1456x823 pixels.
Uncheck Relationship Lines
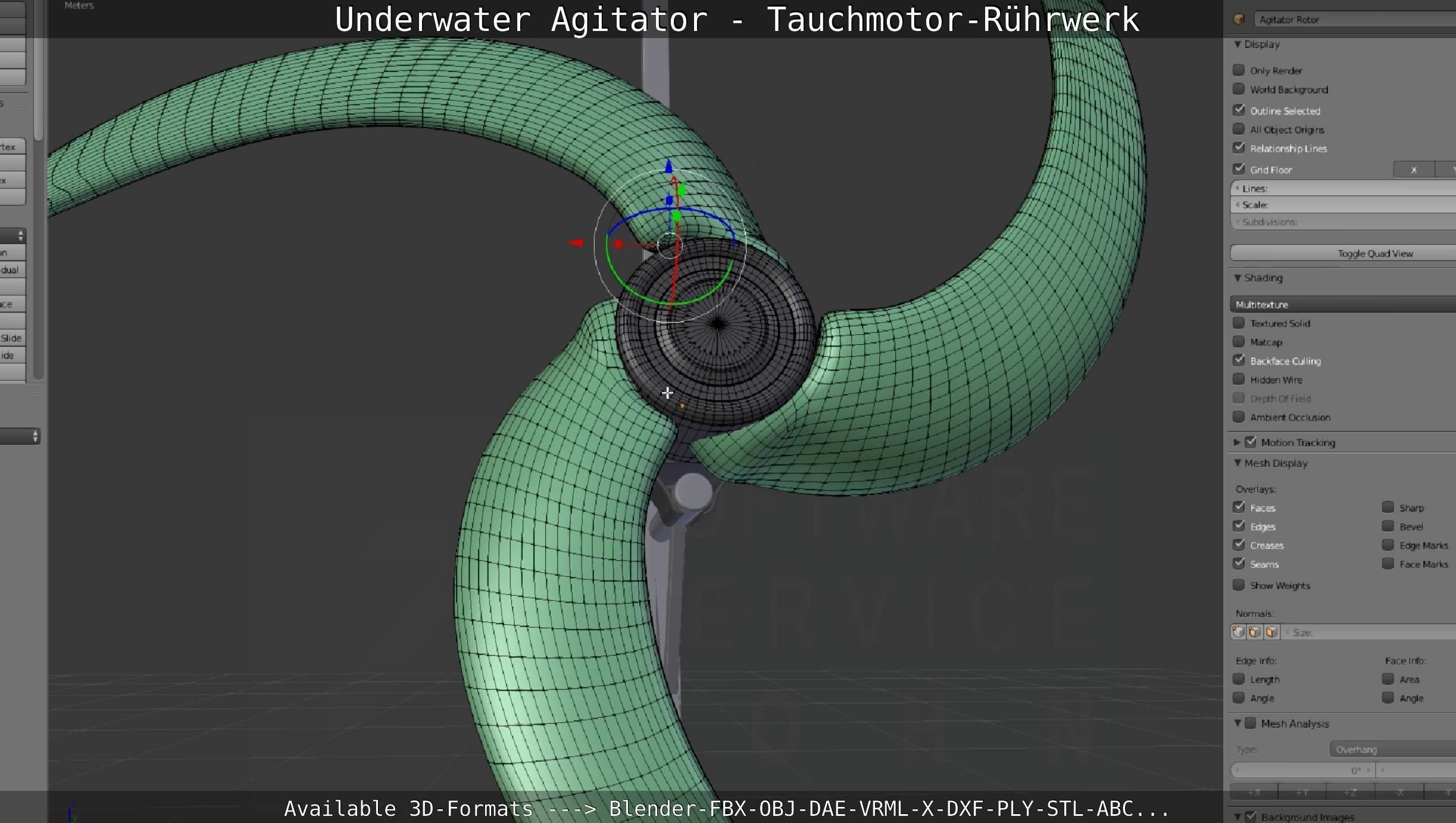coord(1239,148)
